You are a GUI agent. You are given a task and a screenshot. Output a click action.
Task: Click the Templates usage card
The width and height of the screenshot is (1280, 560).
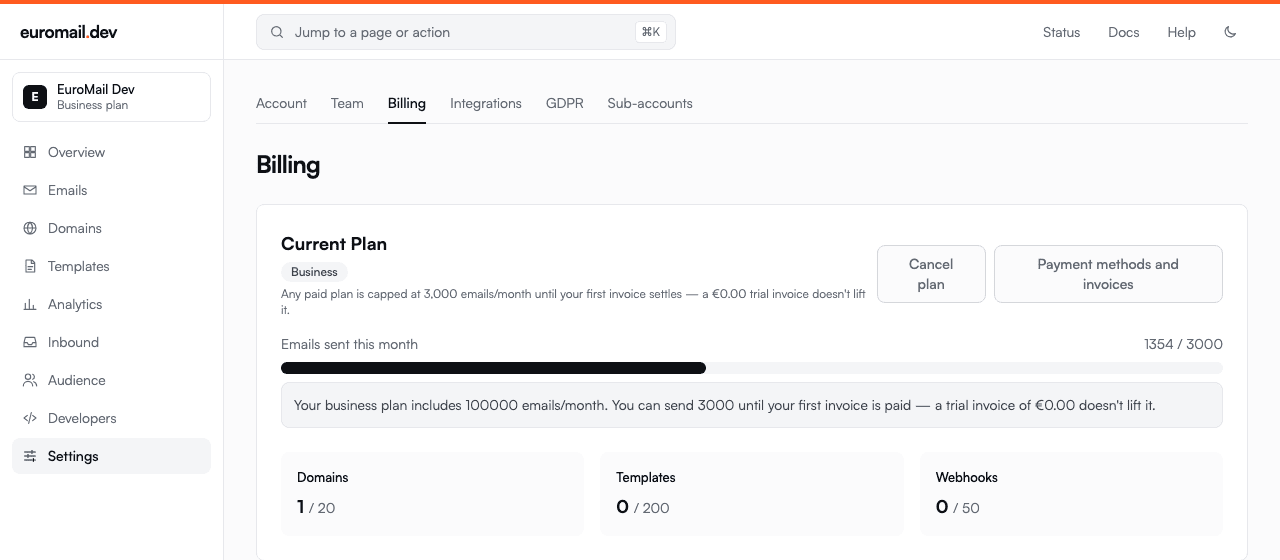pos(752,493)
